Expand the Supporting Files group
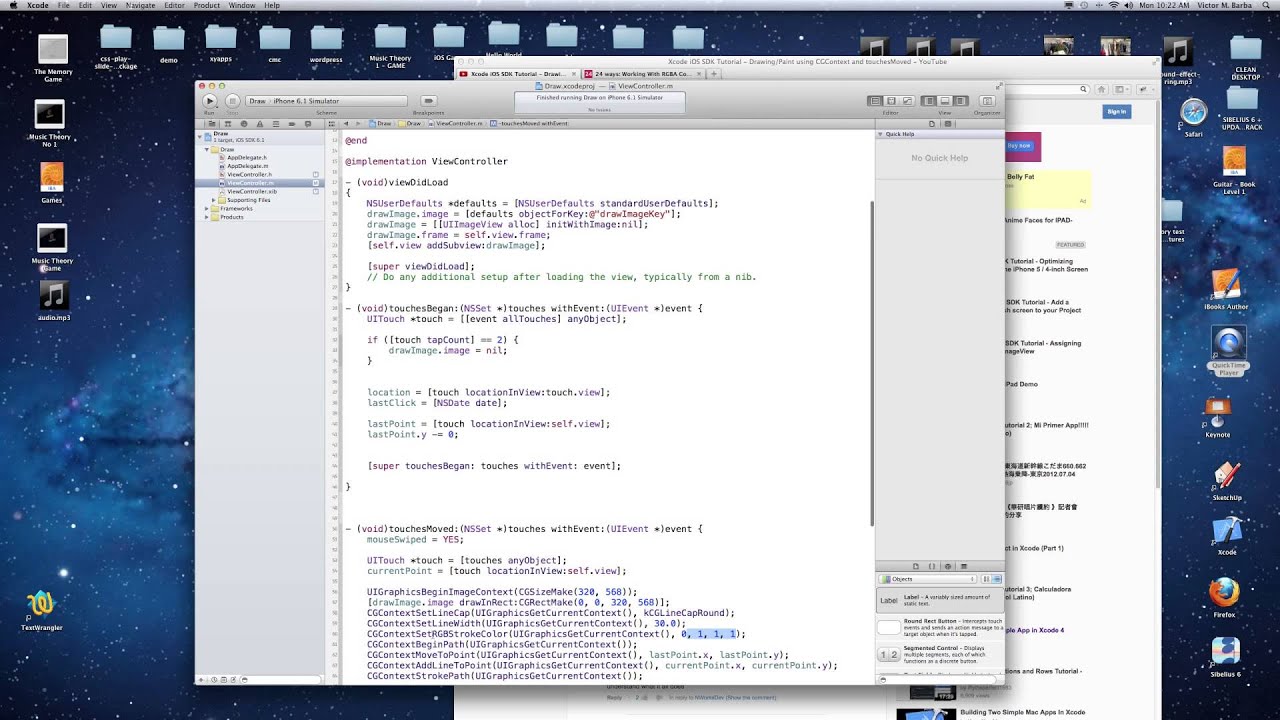 click(x=214, y=200)
